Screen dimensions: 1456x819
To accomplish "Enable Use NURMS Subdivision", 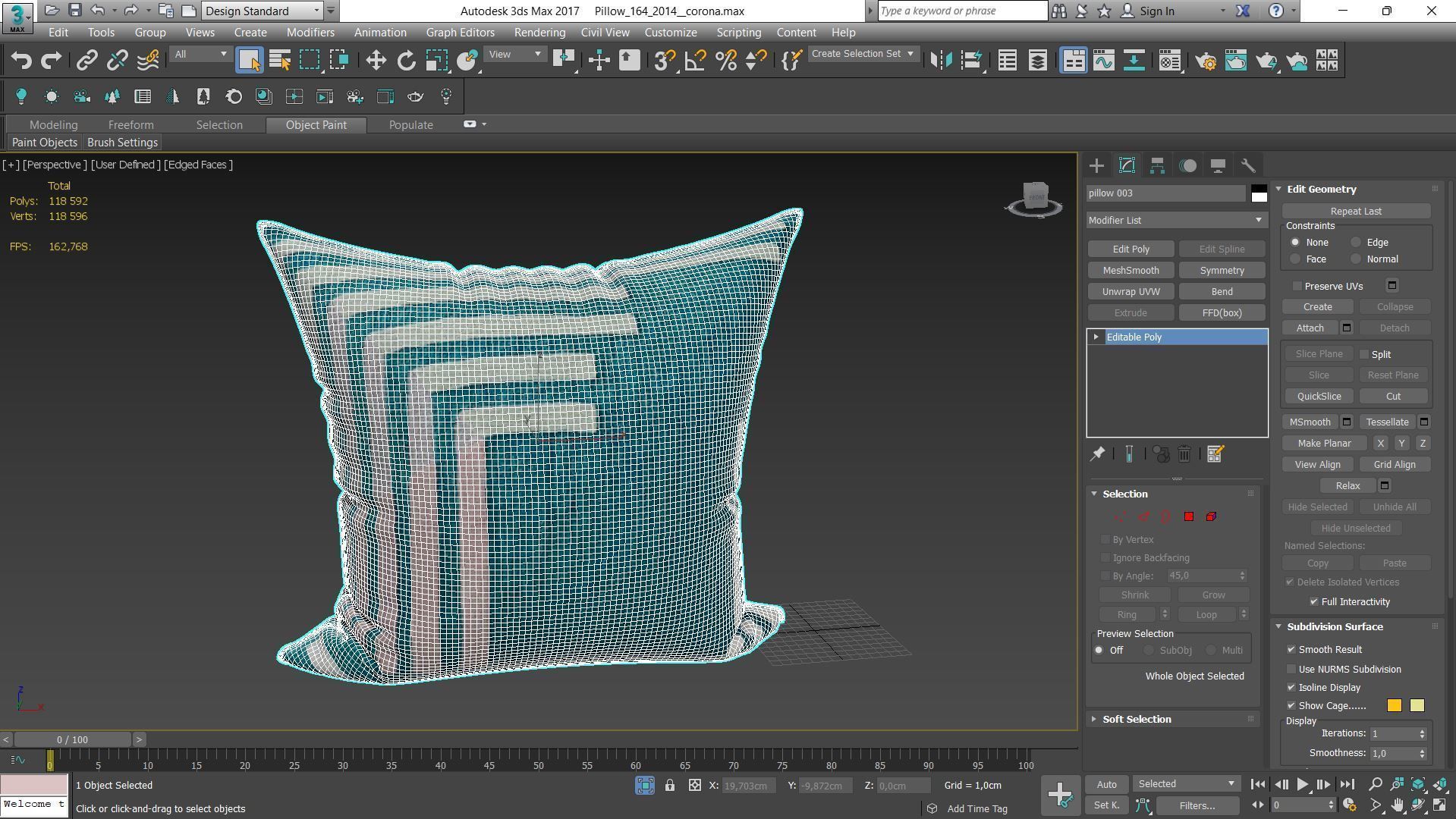I will coord(1291,670).
